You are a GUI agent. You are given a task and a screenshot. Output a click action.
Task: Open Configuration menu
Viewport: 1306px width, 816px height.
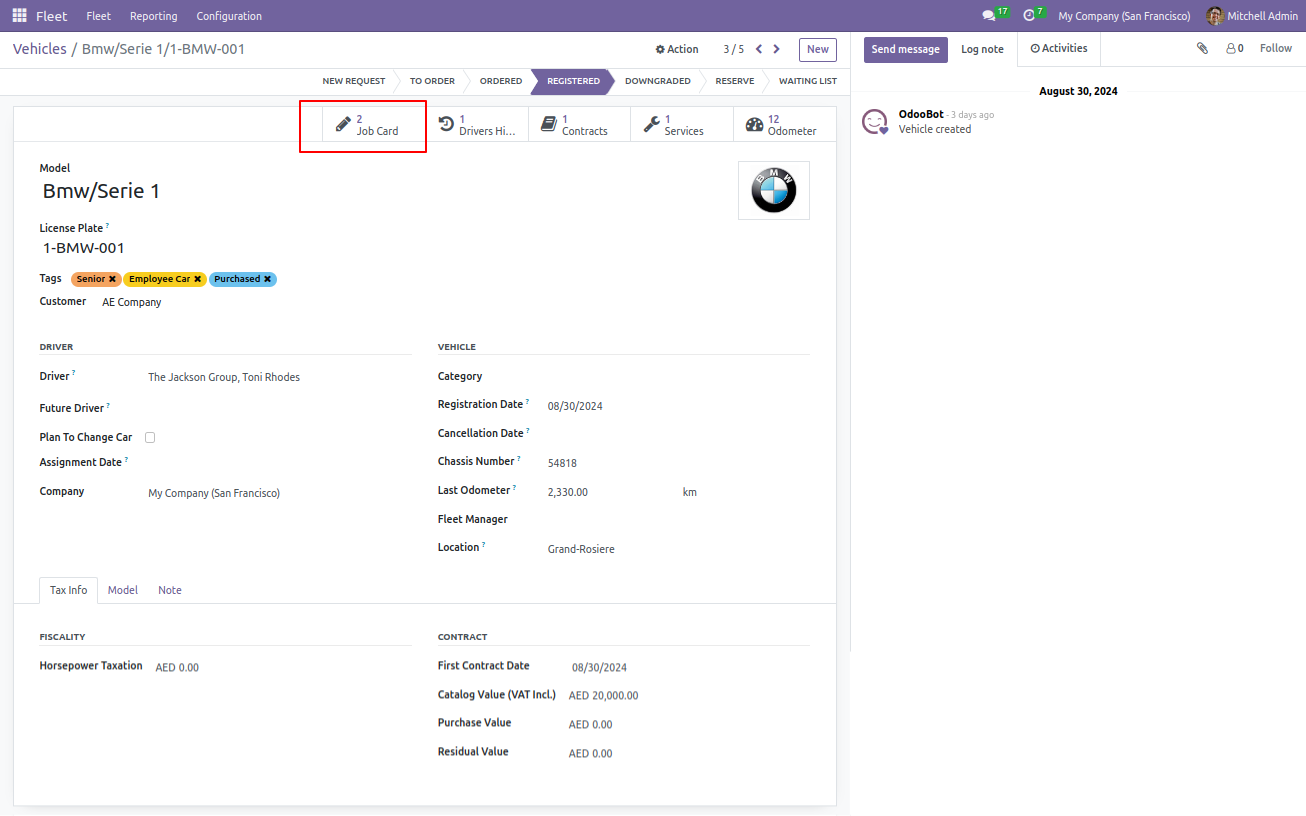click(x=229, y=16)
